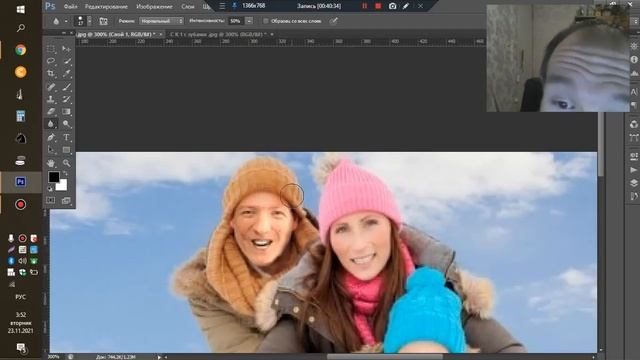Screen dimensions: 640x360
Task: Open the Windows Start menu
Action: coord(20,9)
